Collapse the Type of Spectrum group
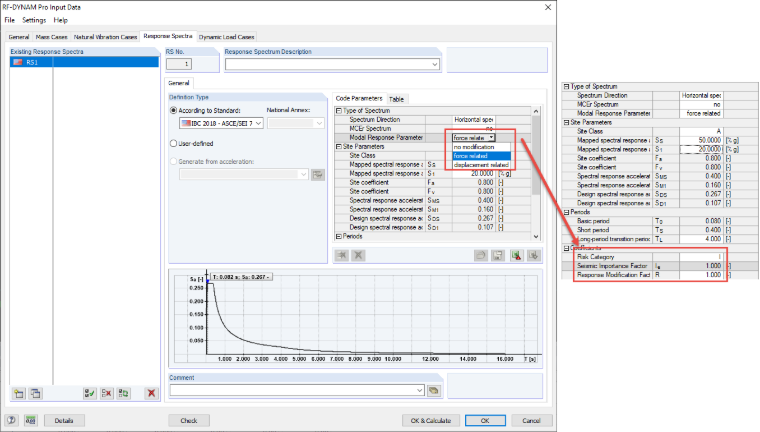This screenshot has height=432, width=760. [339, 111]
